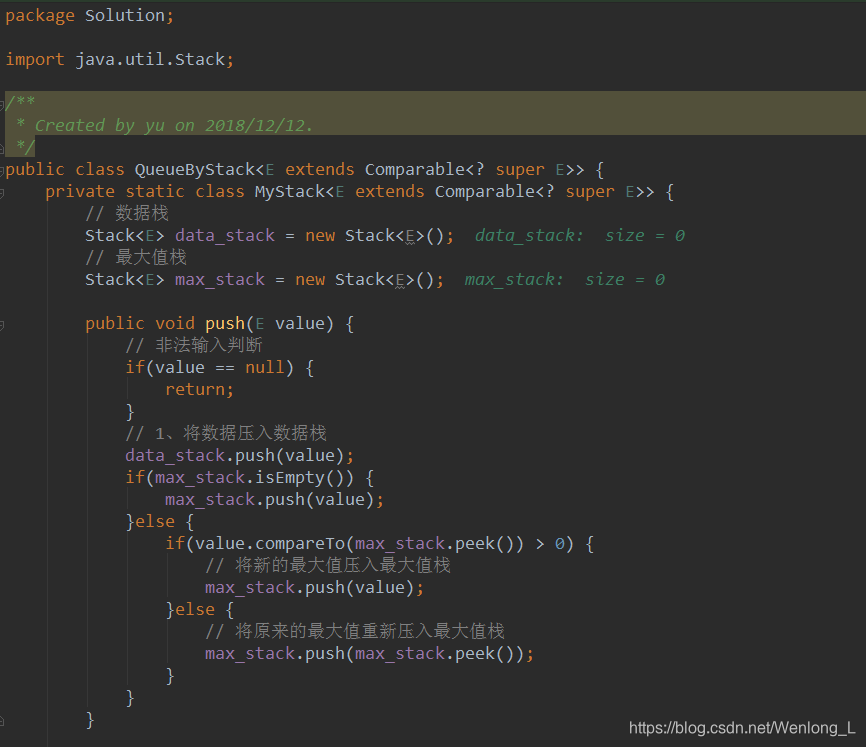Collapse the QueueByStack class fold marker

2,171
